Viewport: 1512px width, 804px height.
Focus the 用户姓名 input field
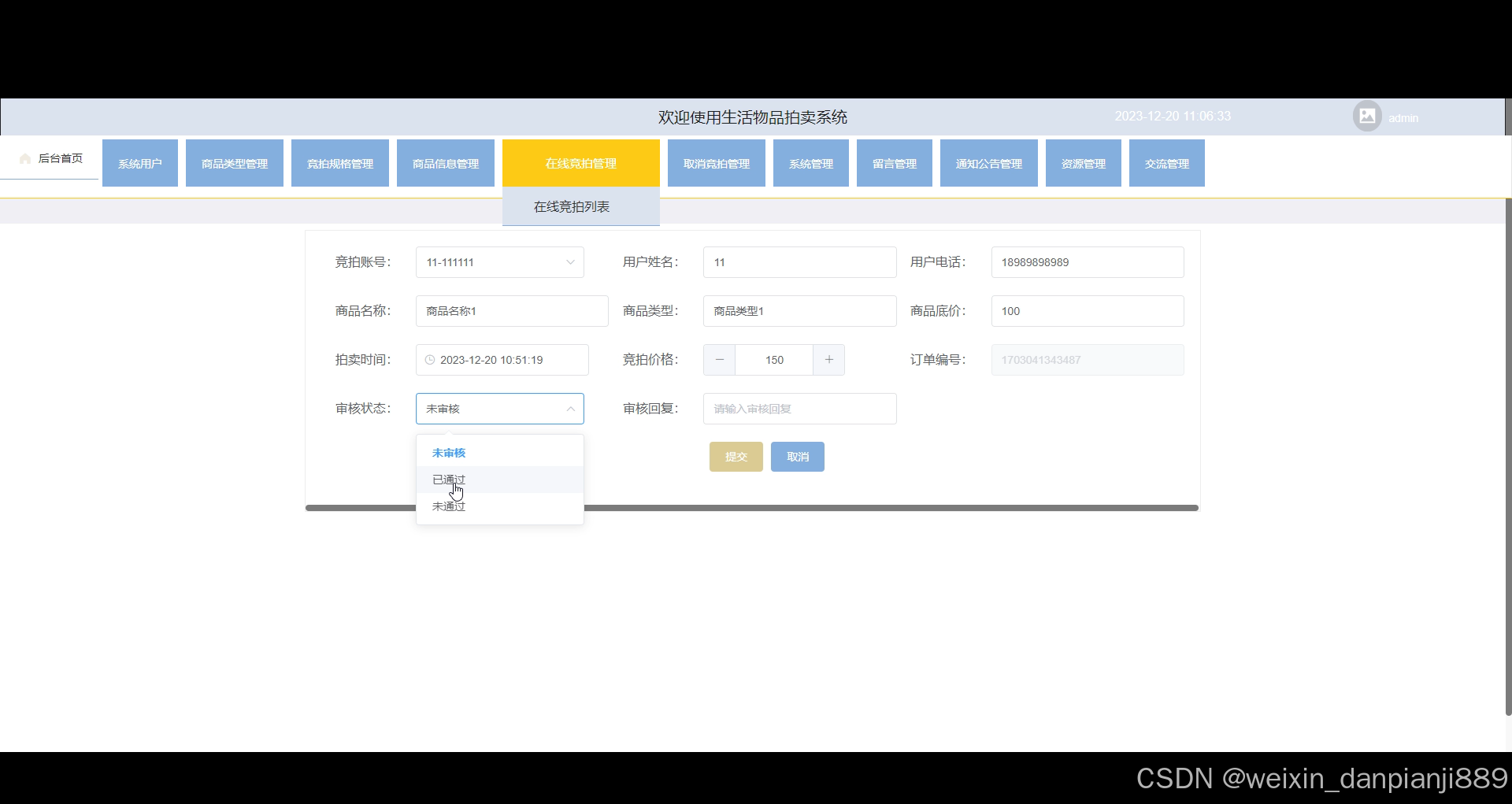[800, 262]
